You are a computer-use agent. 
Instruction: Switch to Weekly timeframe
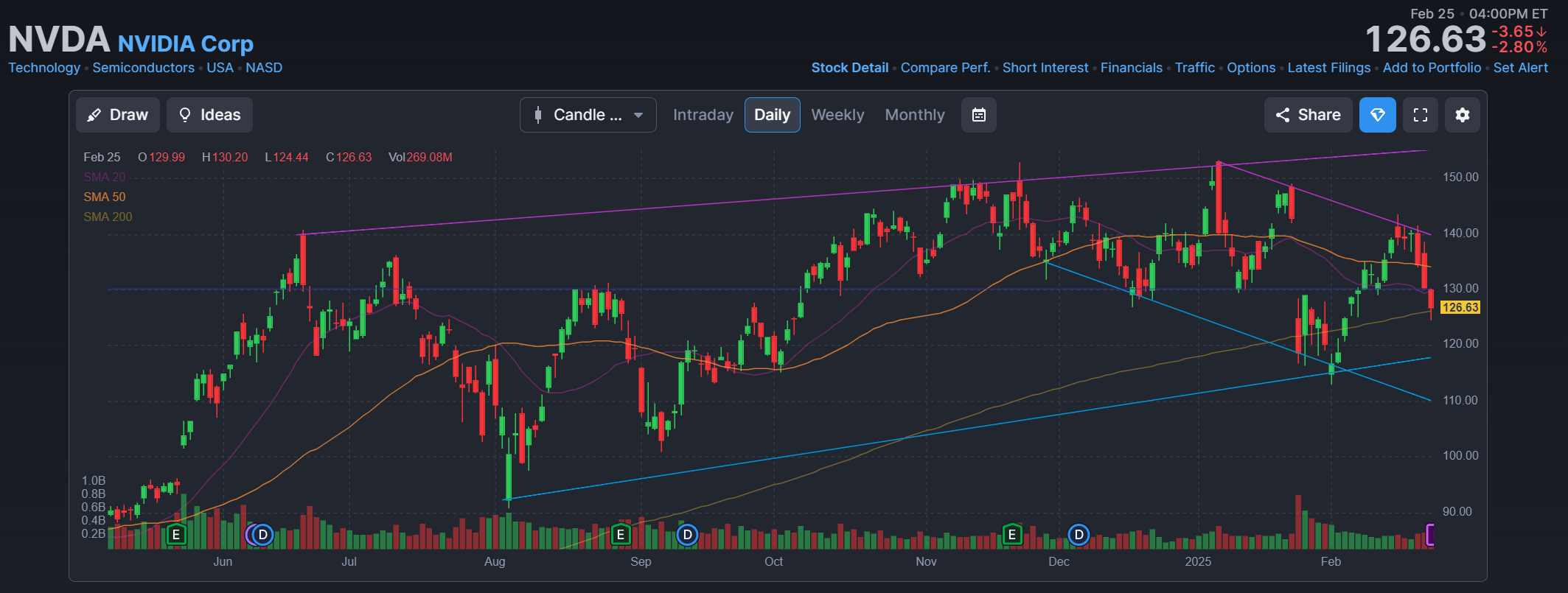(837, 115)
